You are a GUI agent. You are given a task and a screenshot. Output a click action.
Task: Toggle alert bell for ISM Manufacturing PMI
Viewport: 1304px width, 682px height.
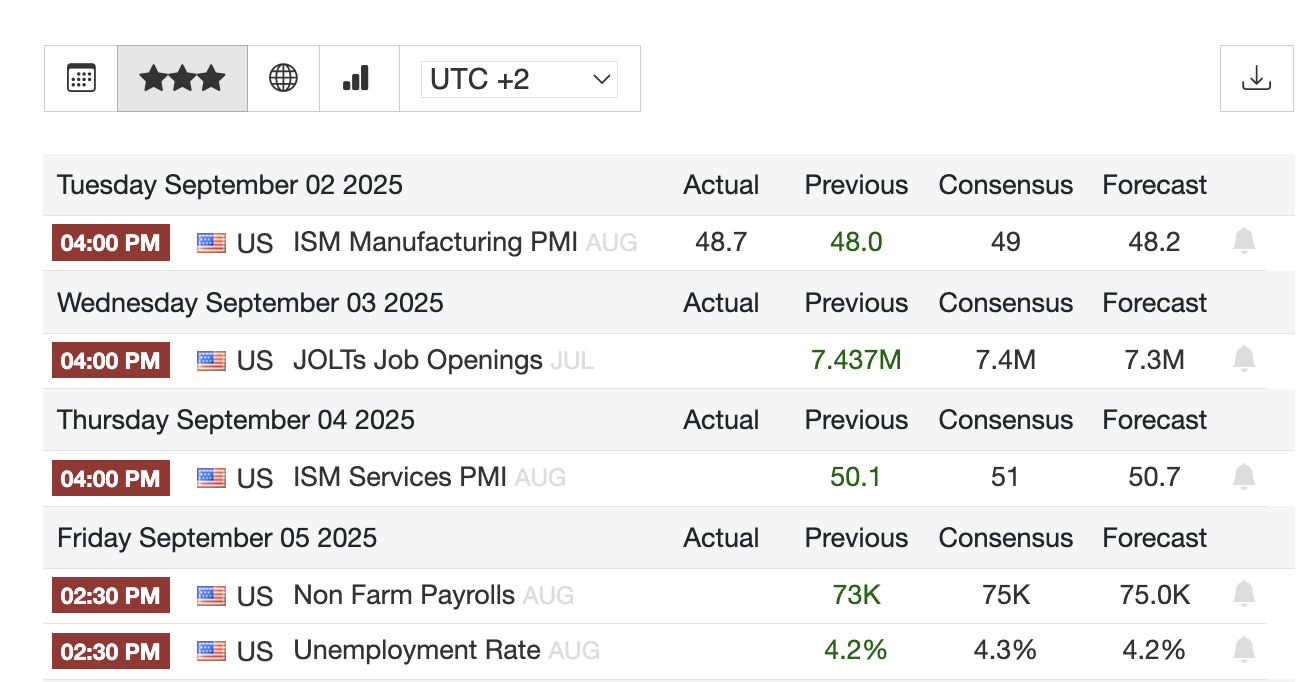[1244, 241]
